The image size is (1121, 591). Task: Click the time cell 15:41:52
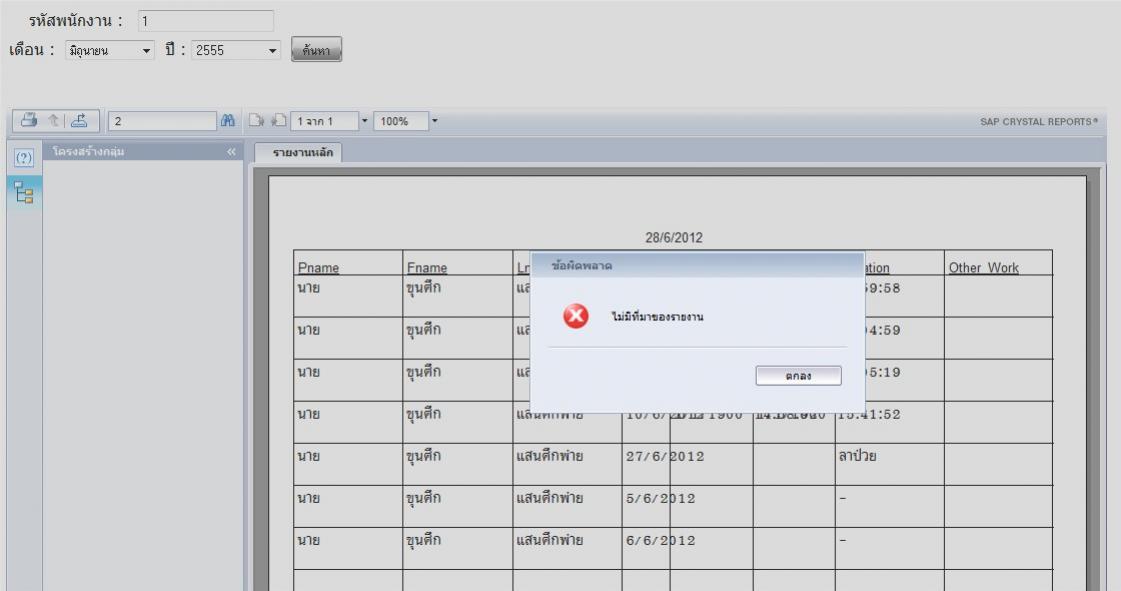pyautogui.click(x=869, y=414)
